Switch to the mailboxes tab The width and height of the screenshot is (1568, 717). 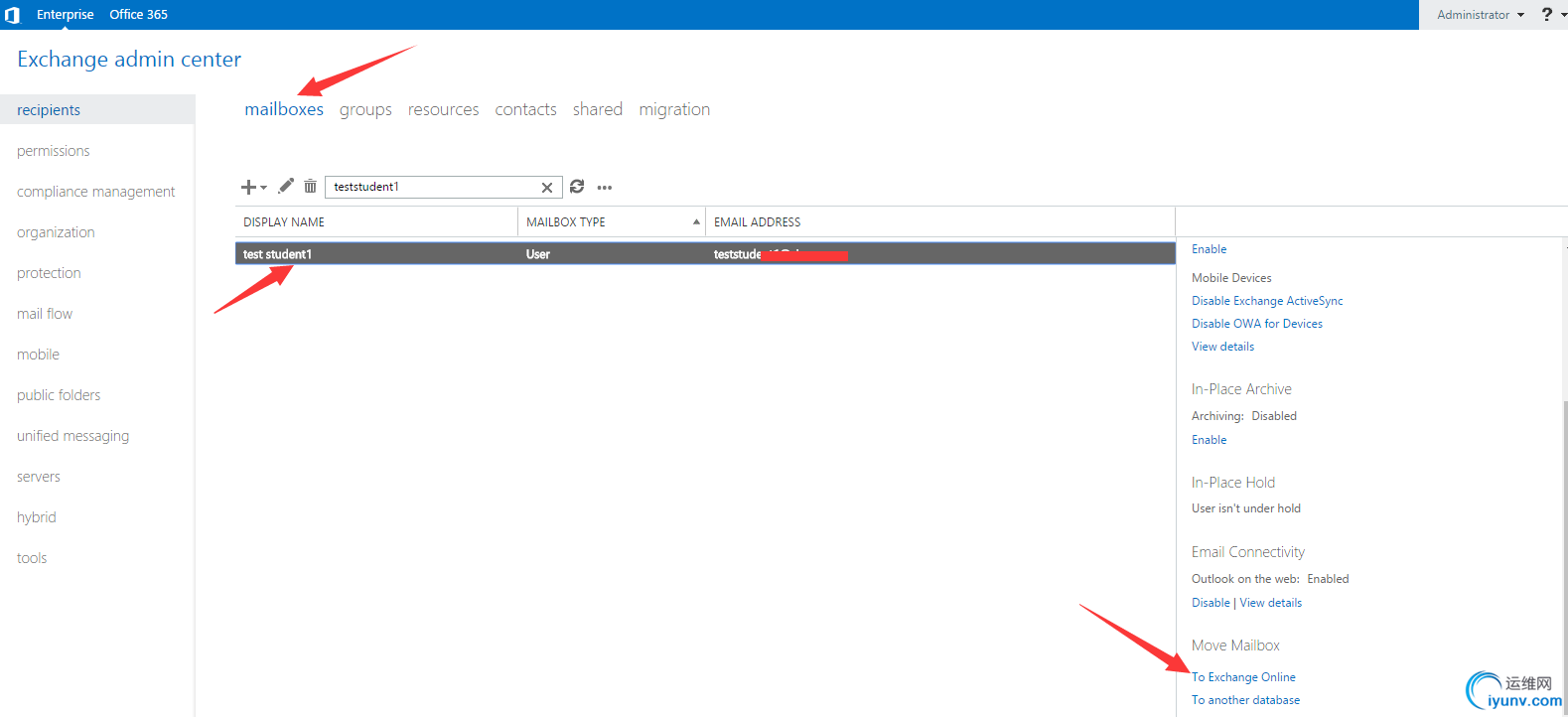[x=284, y=109]
